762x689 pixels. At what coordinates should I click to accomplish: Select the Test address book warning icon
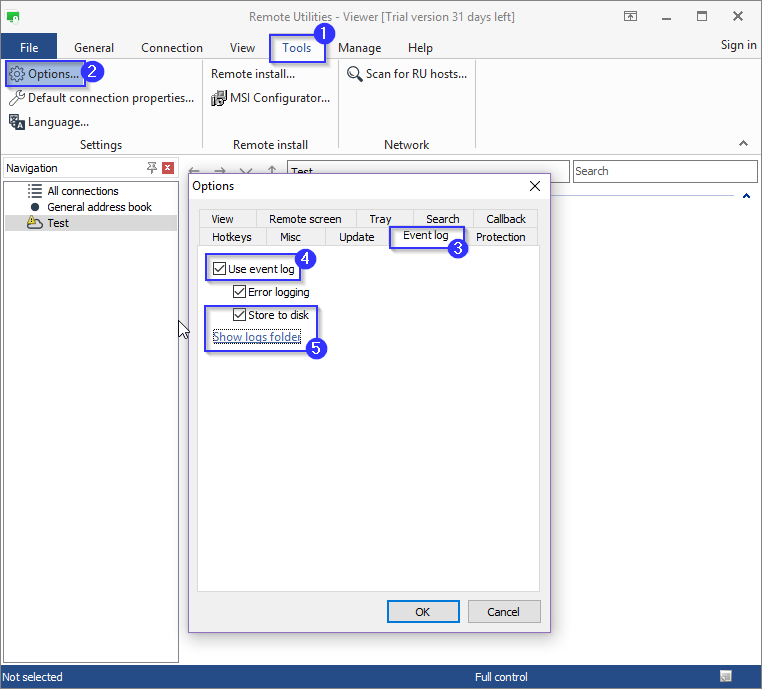click(35, 223)
